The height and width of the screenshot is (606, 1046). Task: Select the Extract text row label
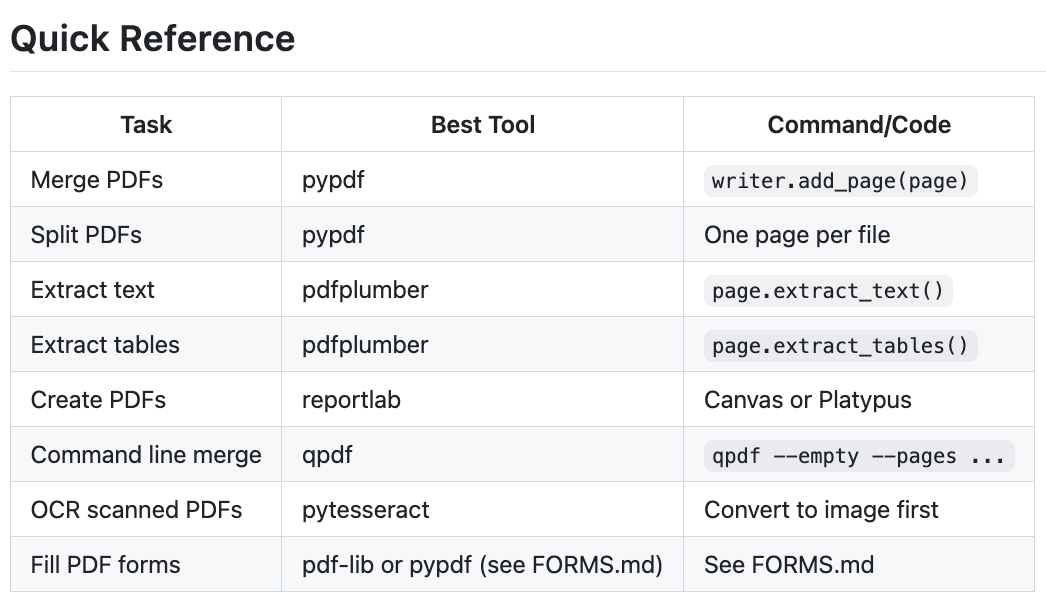tap(93, 290)
